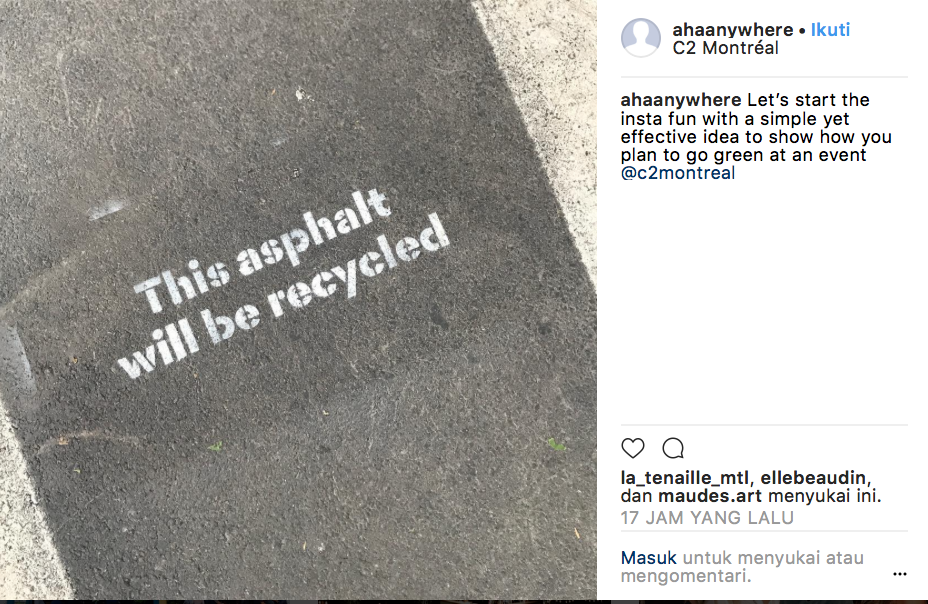View la_tenaille_mtl liker profile
The width and height of the screenshot is (928, 604).
coord(685,477)
